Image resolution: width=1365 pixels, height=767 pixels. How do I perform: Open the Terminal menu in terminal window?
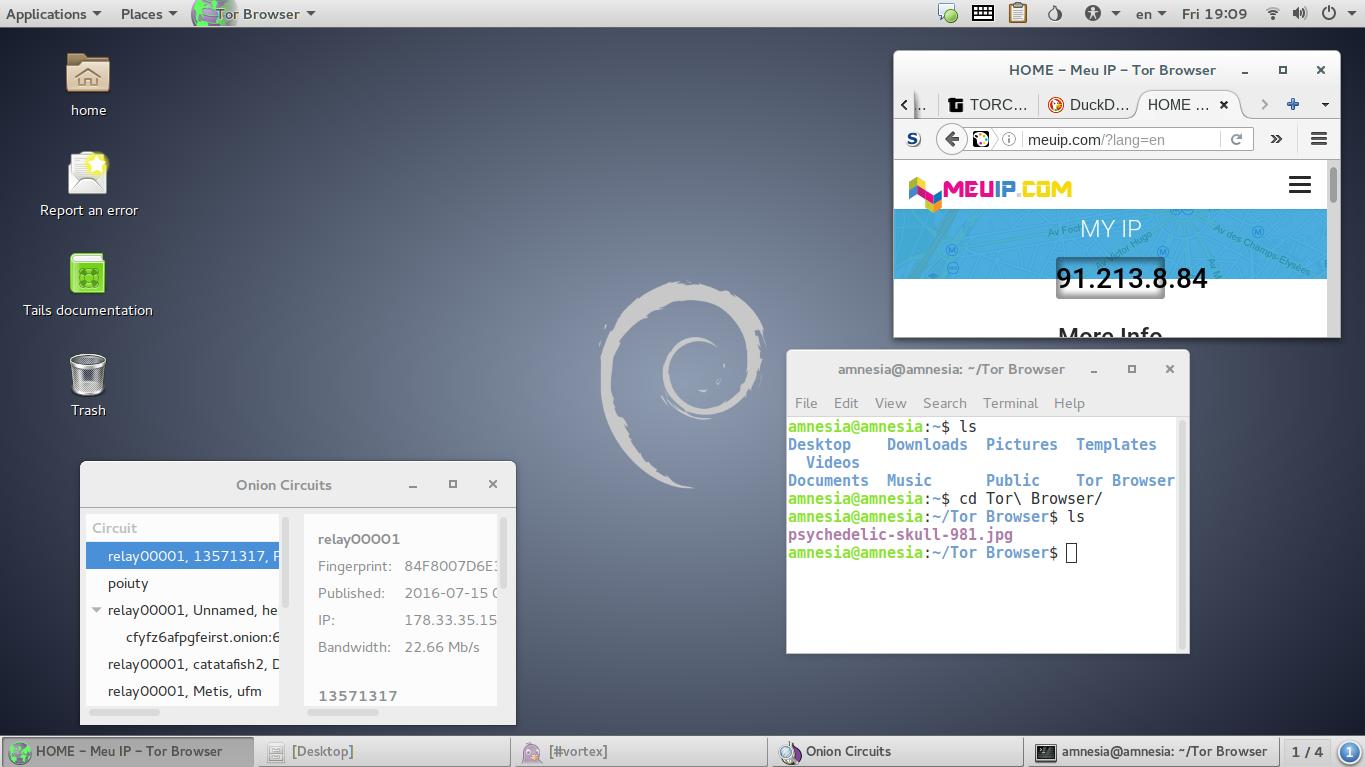tap(1010, 403)
